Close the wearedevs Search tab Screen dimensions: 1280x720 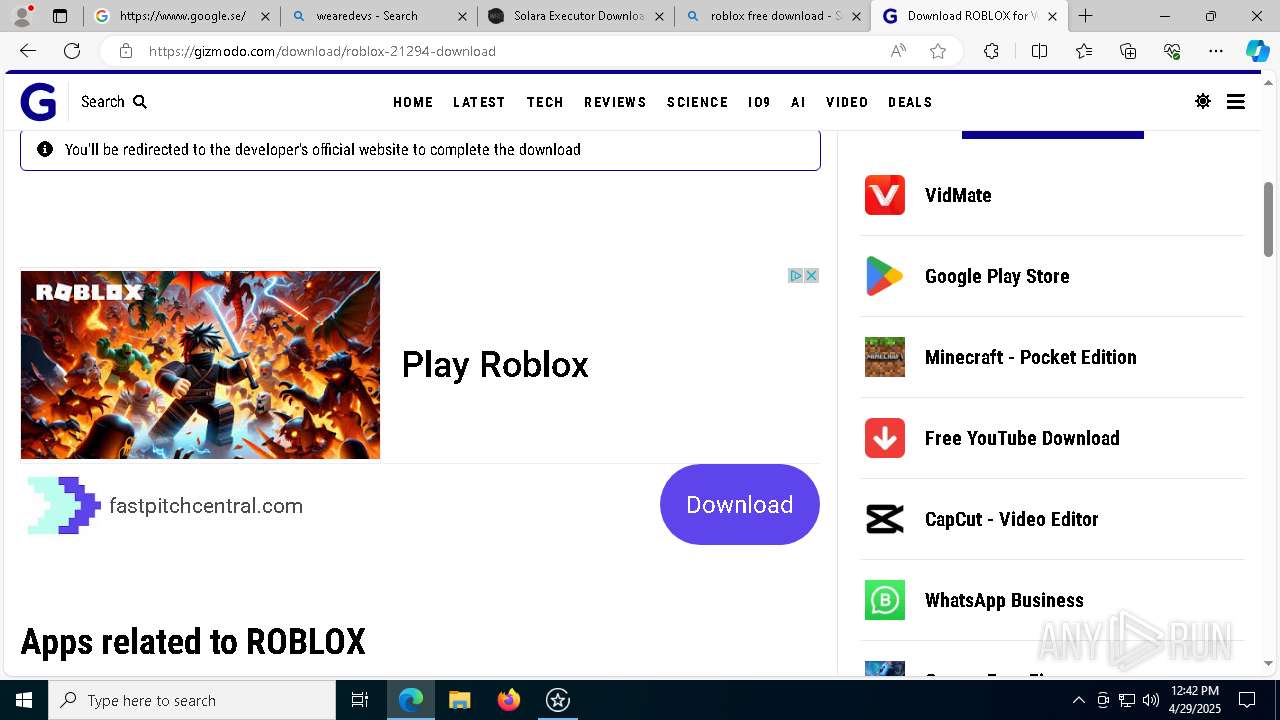coord(462,16)
